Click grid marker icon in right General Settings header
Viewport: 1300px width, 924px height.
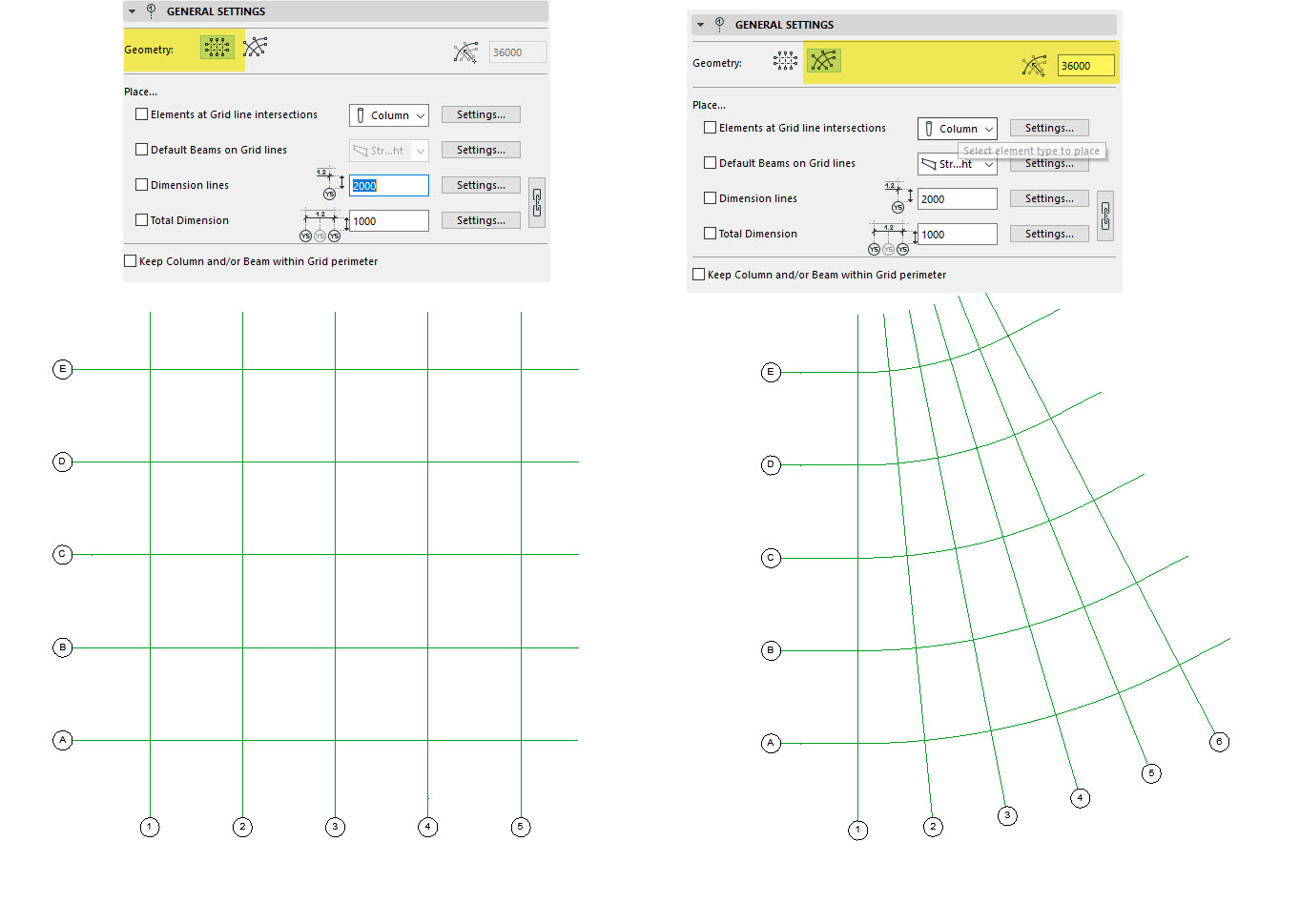pyautogui.click(x=719, y=24)
